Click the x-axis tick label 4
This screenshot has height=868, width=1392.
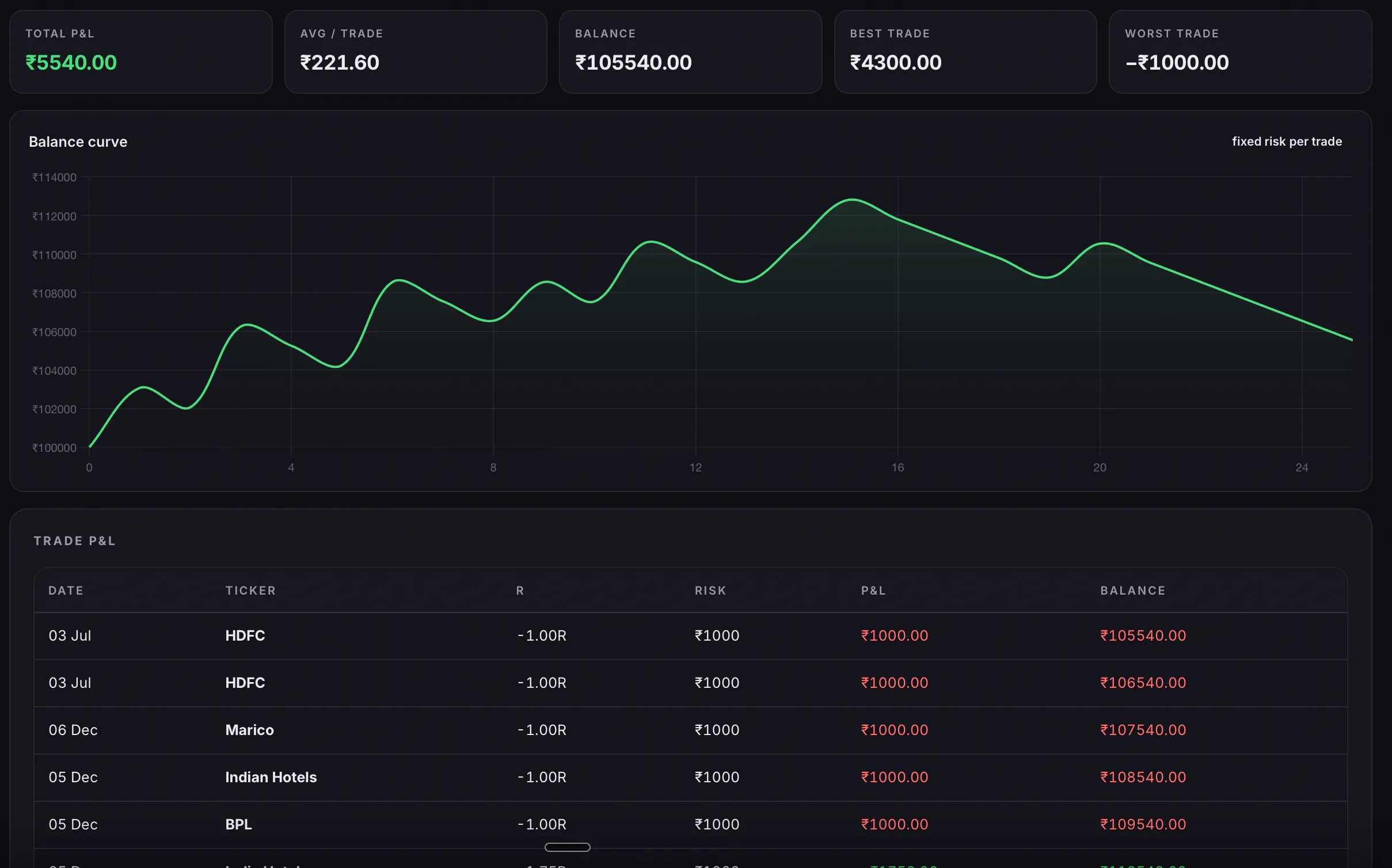[291, 467]
